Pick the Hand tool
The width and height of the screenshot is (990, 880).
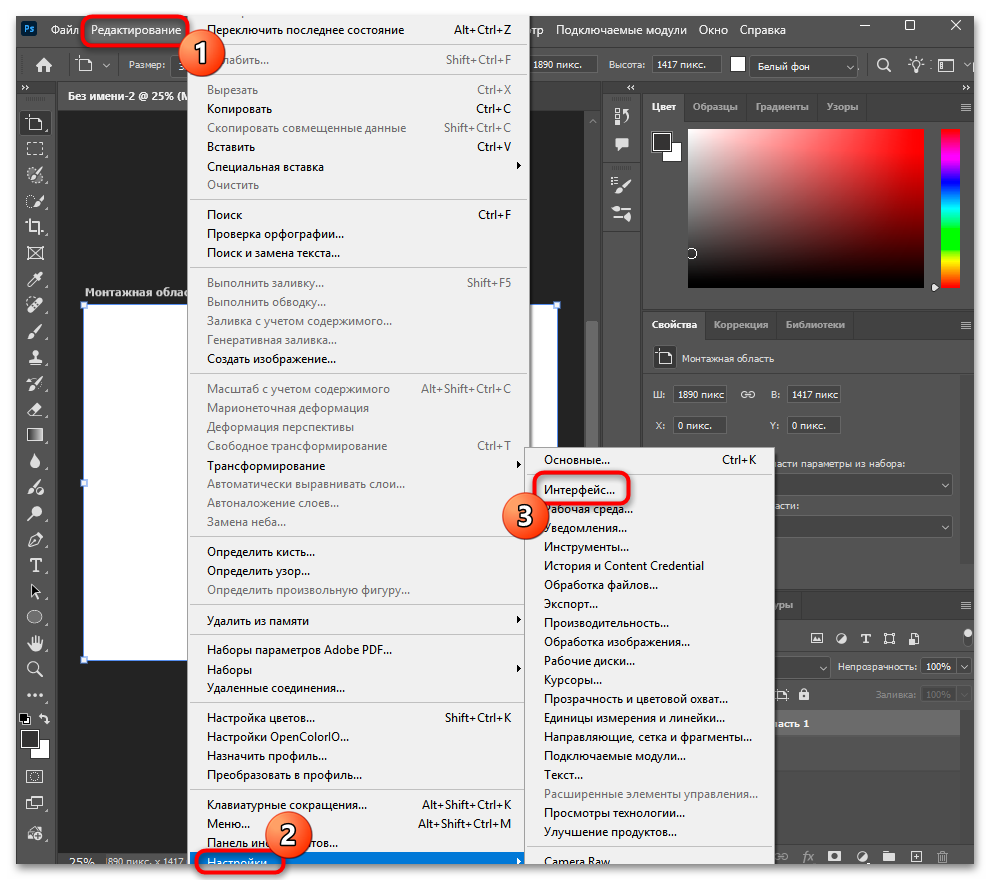pyautogui.click(x=35, y=643)
